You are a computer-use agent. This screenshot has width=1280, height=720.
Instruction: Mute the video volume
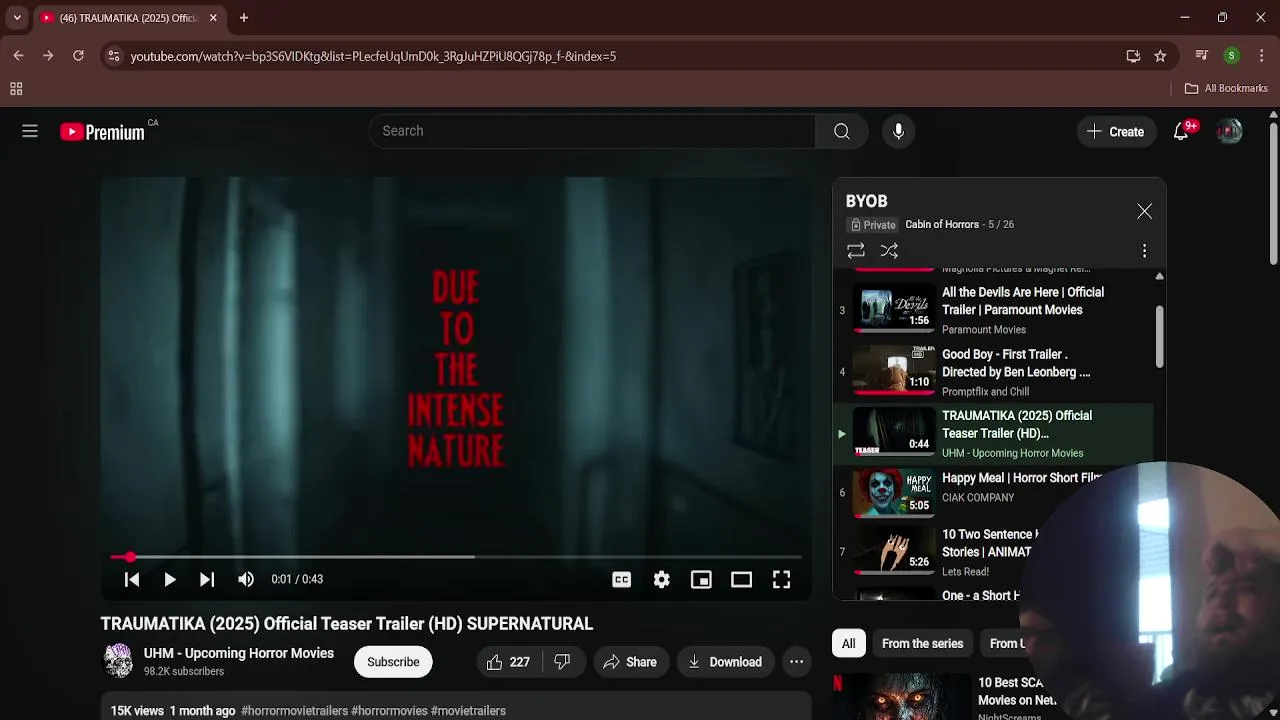pyautogui.click(x=246, y=579)
